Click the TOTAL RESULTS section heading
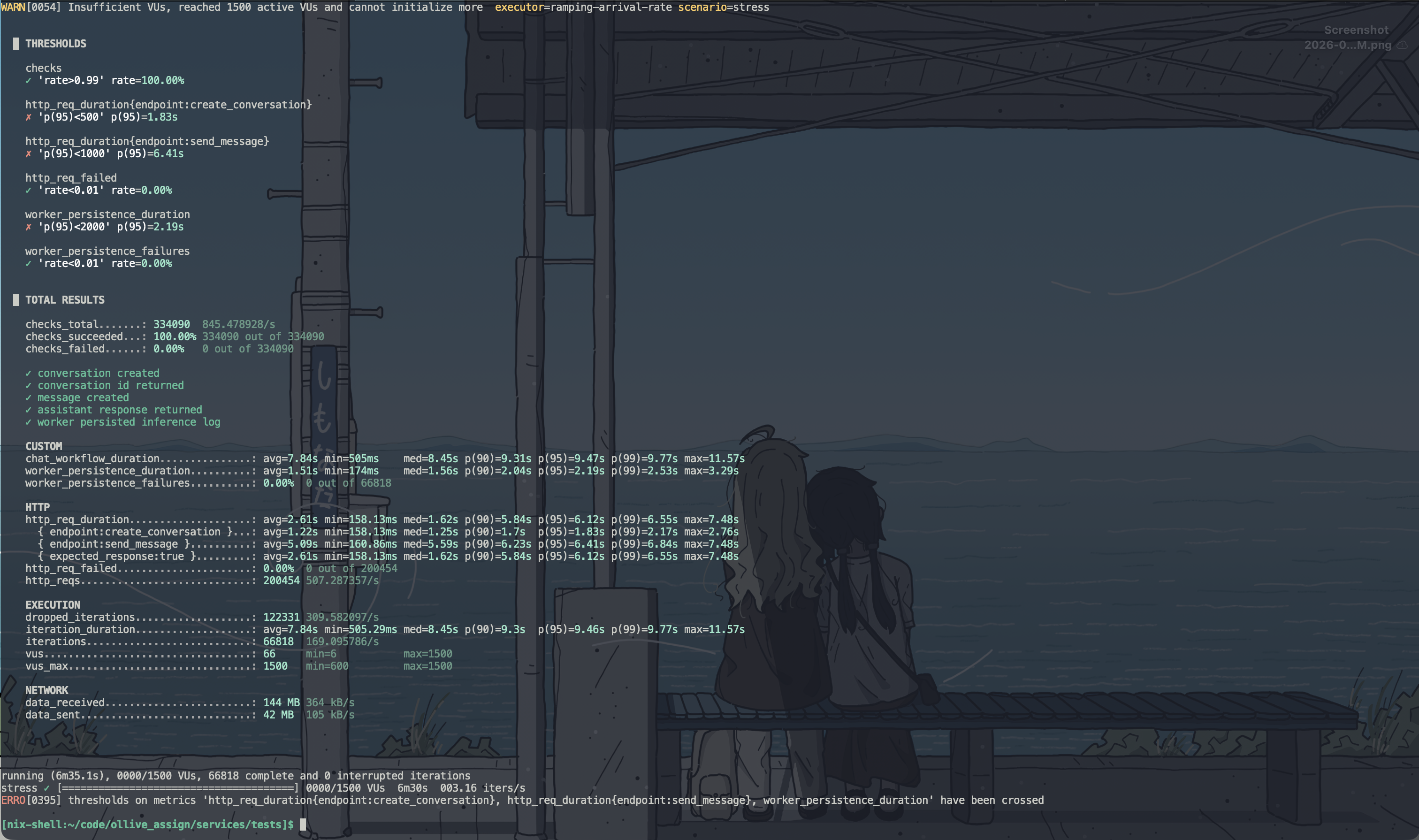This screenshot has height=840, width=1419. (65, 300)
